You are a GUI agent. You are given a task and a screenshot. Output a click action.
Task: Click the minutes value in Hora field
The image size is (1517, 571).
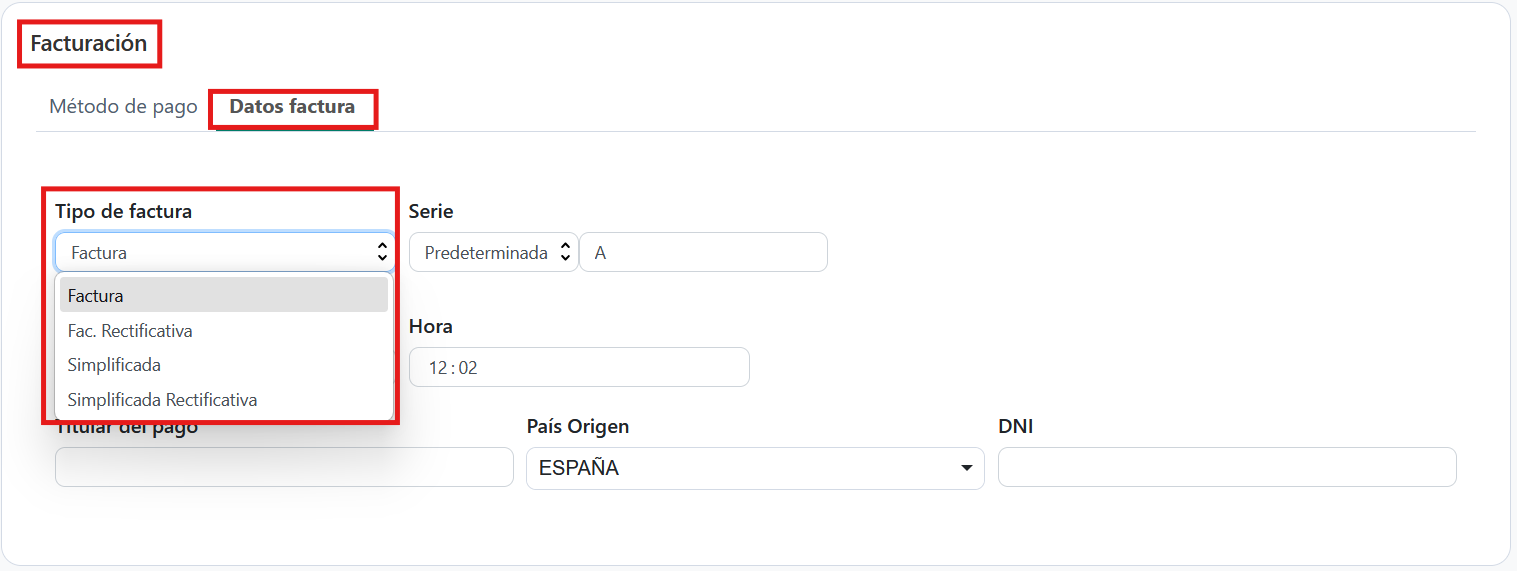(468, 368)
